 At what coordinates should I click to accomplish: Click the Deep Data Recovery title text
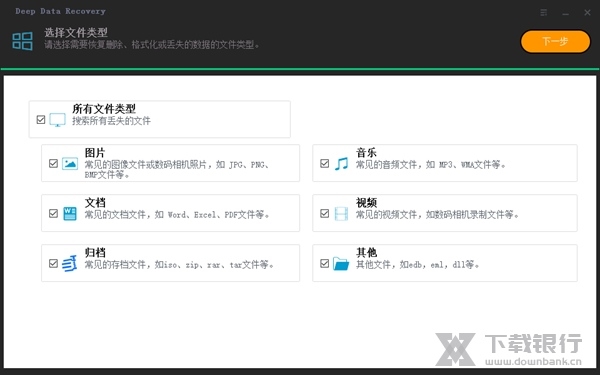click(60, 11)
